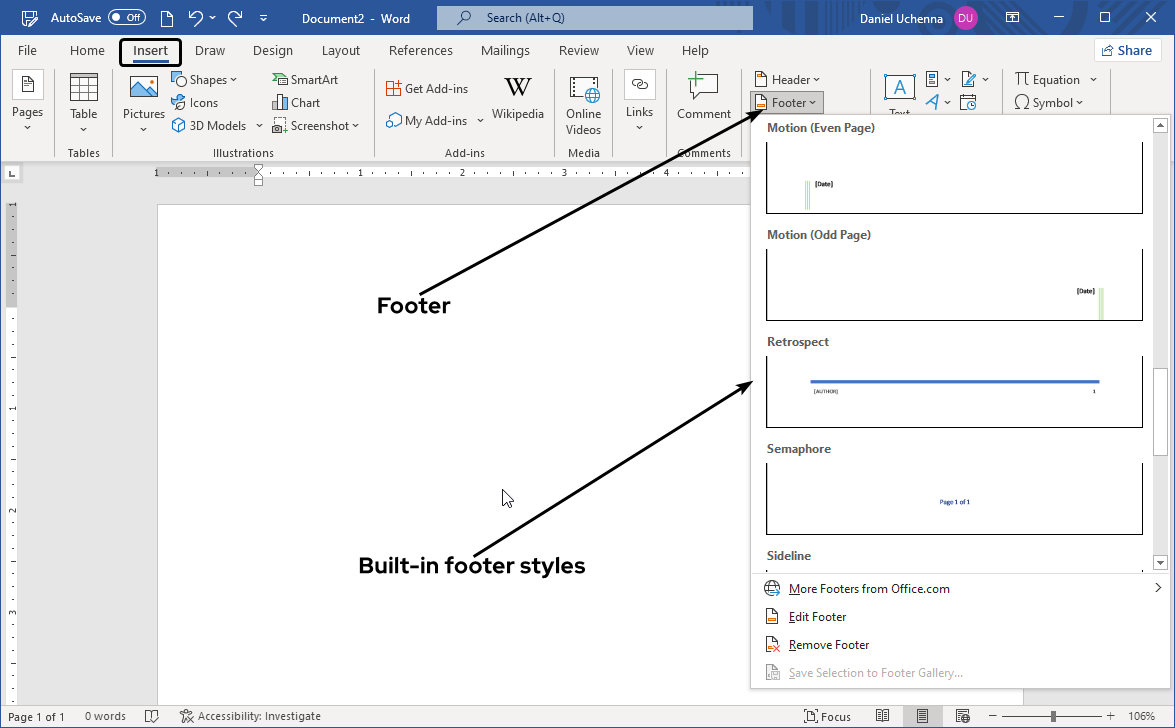
Task: Open the Draw ribbon tab
Action: (210, 50)
